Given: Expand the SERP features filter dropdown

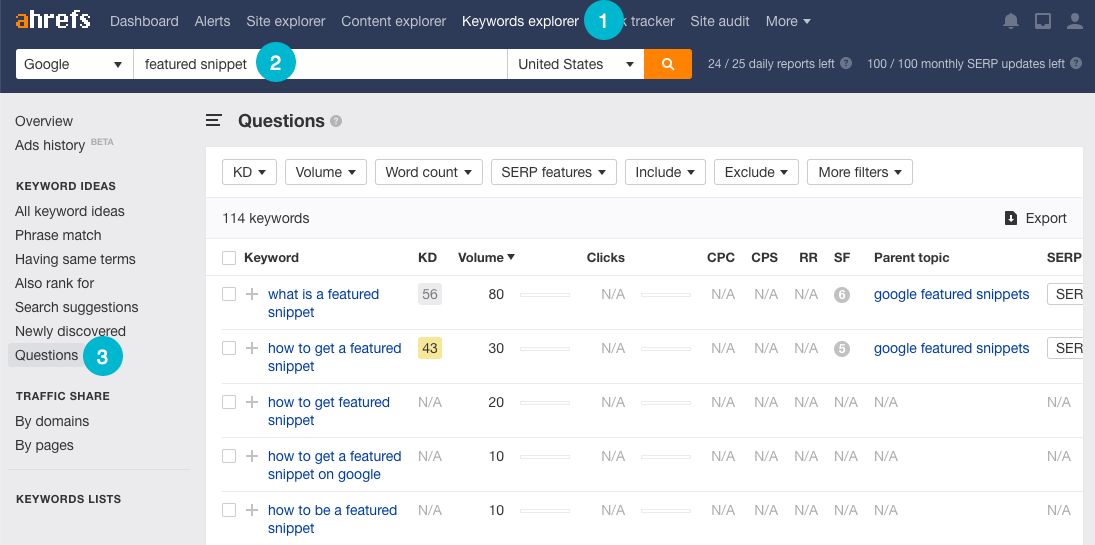Looking at the screenshot, I should [553, 172].
